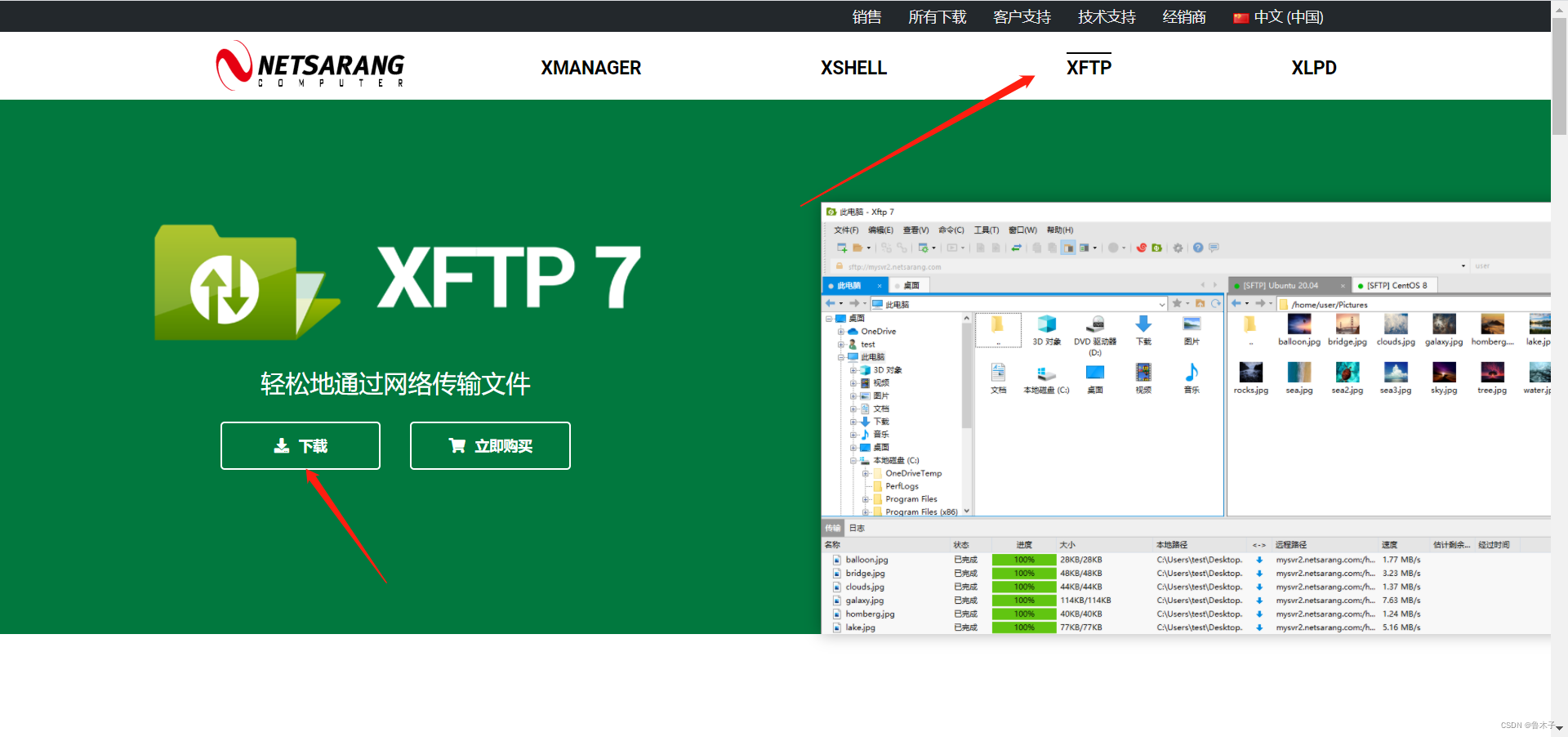The width and height of the screenshot is (1568, 737).
Task: Click the NetSarang Computer logo
Action: tap(310, 66)
